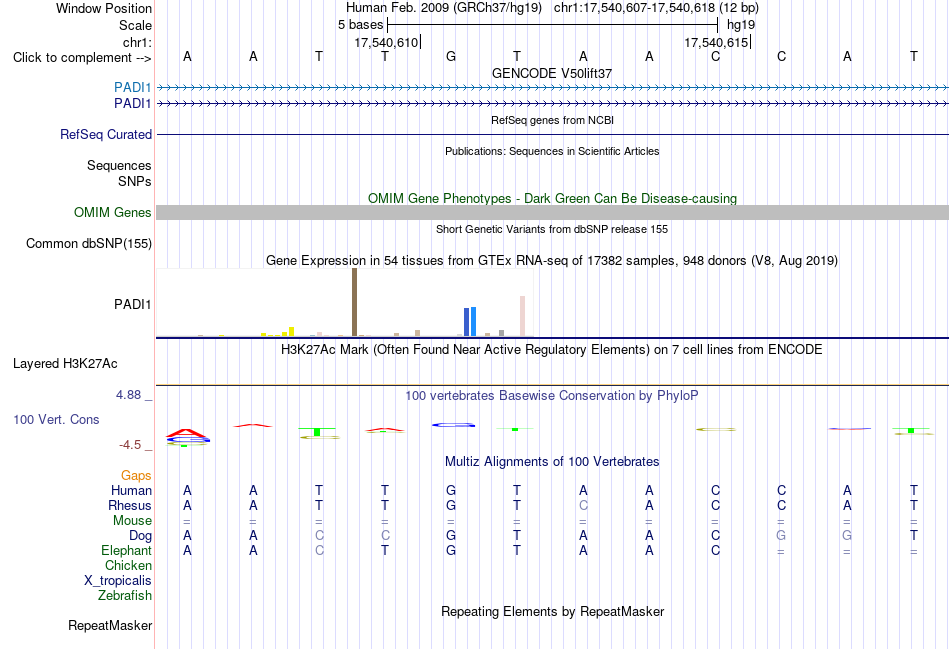Open Common dbSNP(155) track label

[x=88, y=244]
